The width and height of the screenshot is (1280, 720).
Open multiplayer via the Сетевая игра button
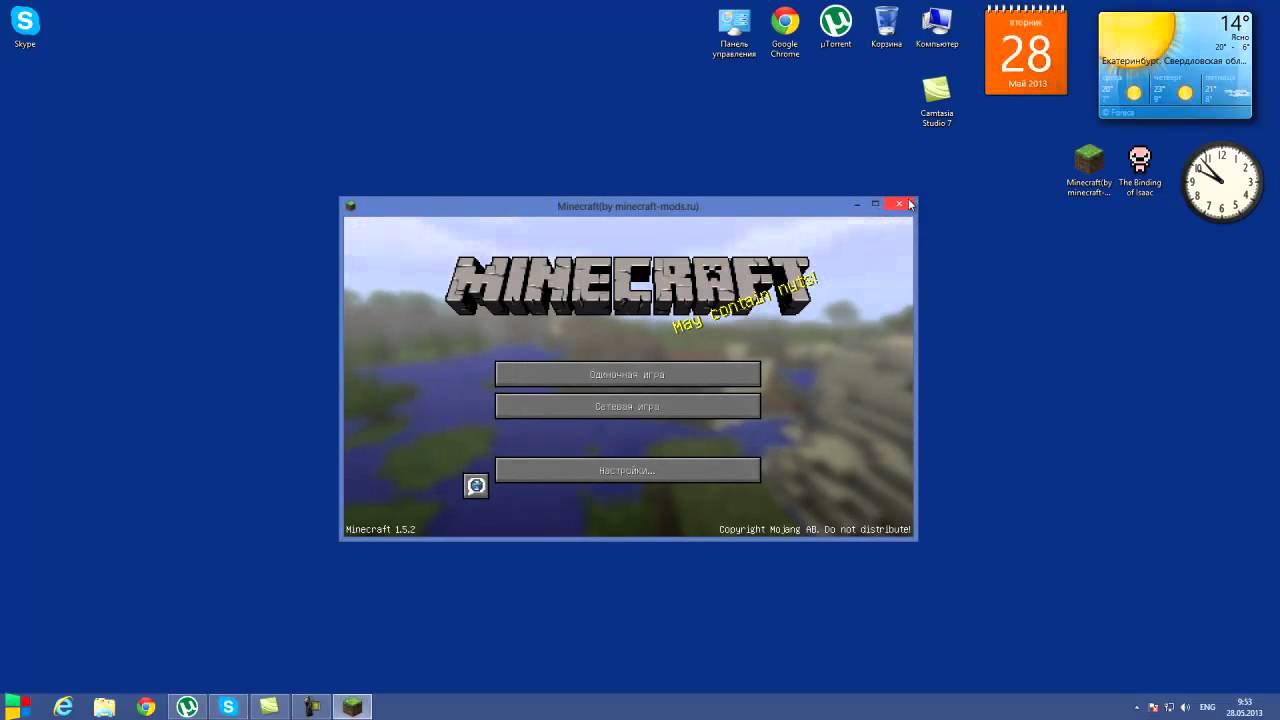point(628,406)
